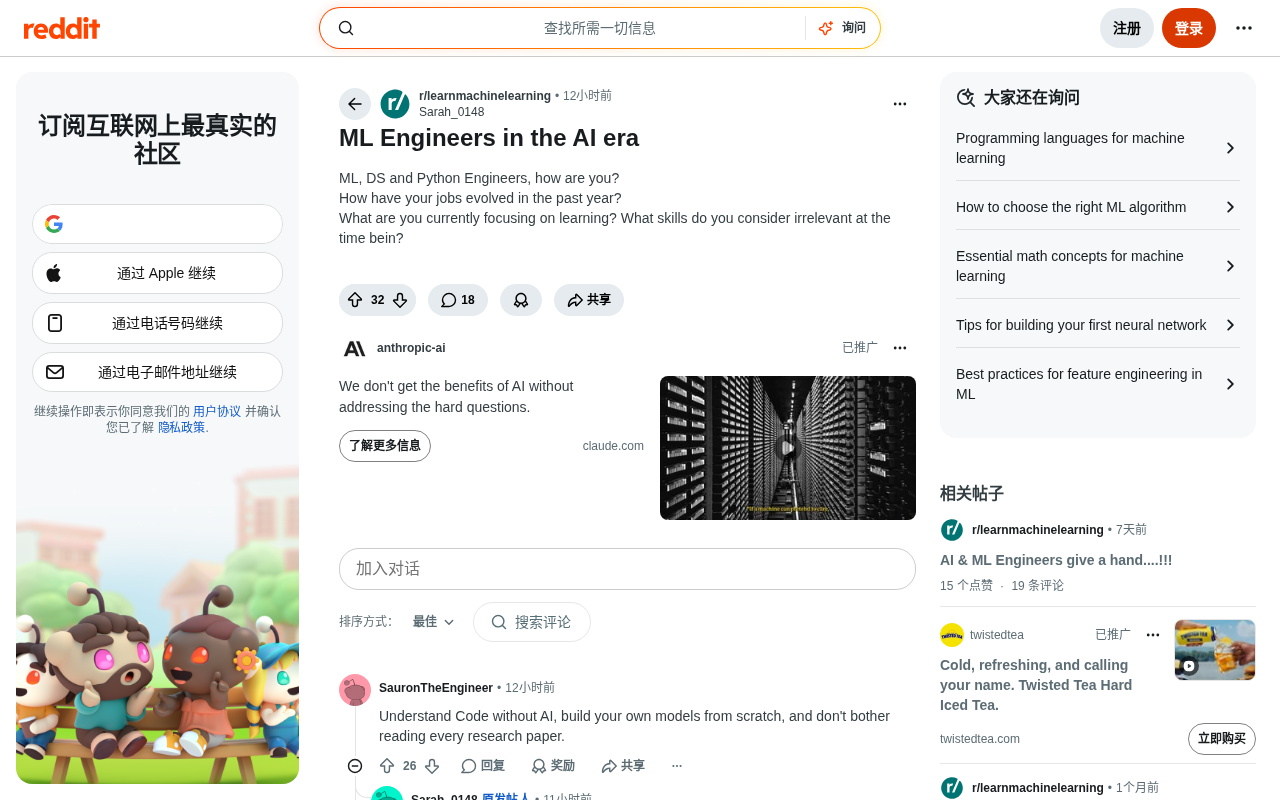Expand Tips for building your first neural network
This screenshot has width=1280, height=800.
point(1098,325)
